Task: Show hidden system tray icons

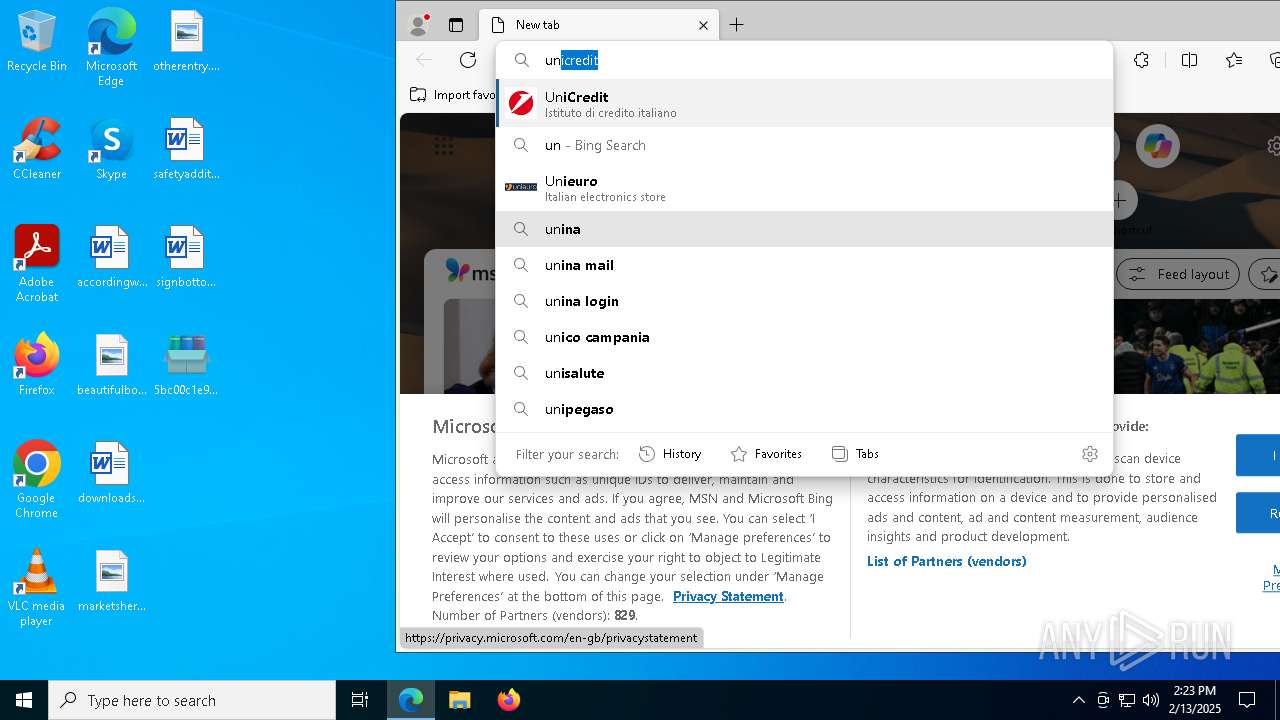Action: (x=1078, y=700)
